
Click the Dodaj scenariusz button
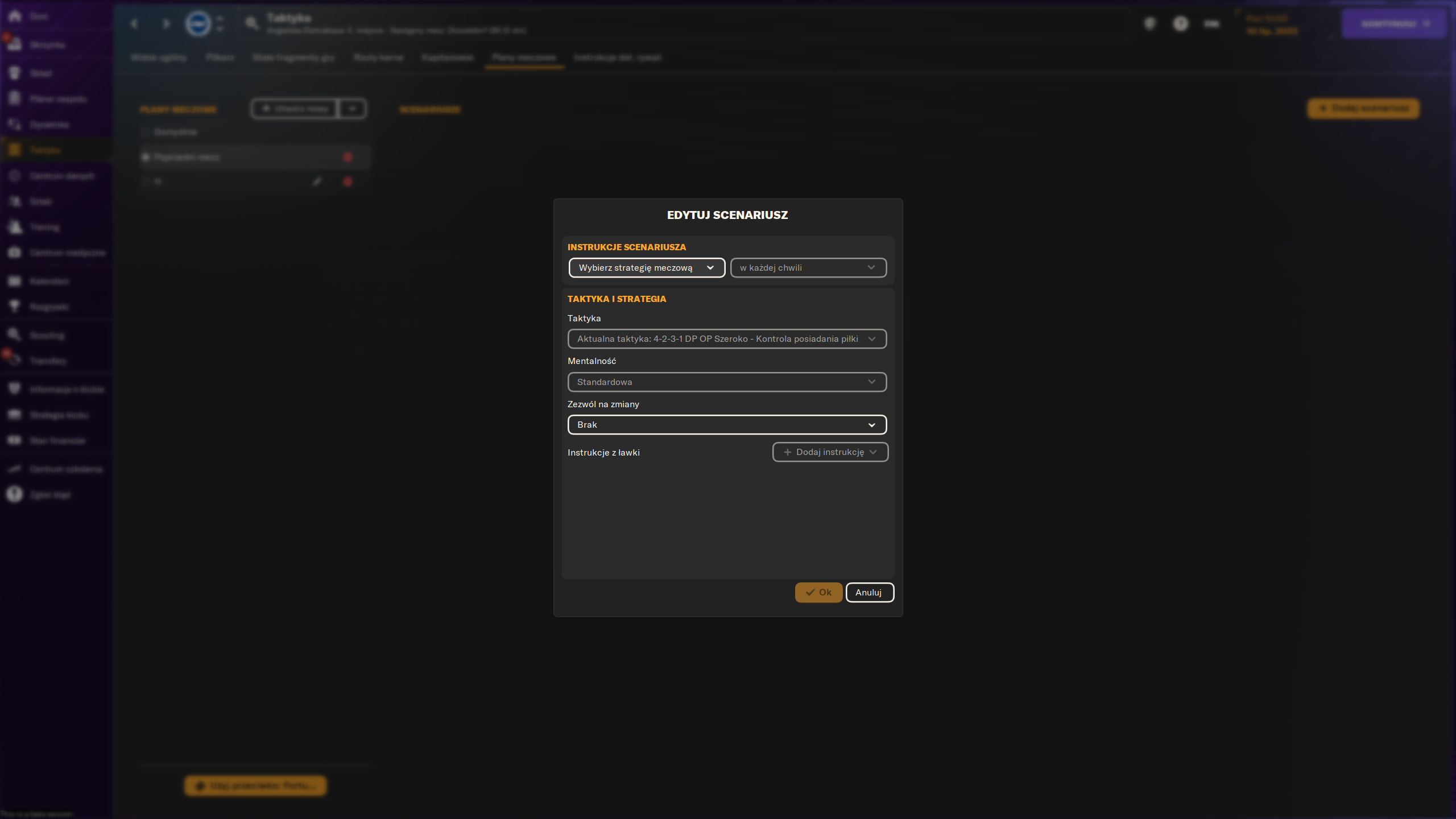tap(1363, 108)
